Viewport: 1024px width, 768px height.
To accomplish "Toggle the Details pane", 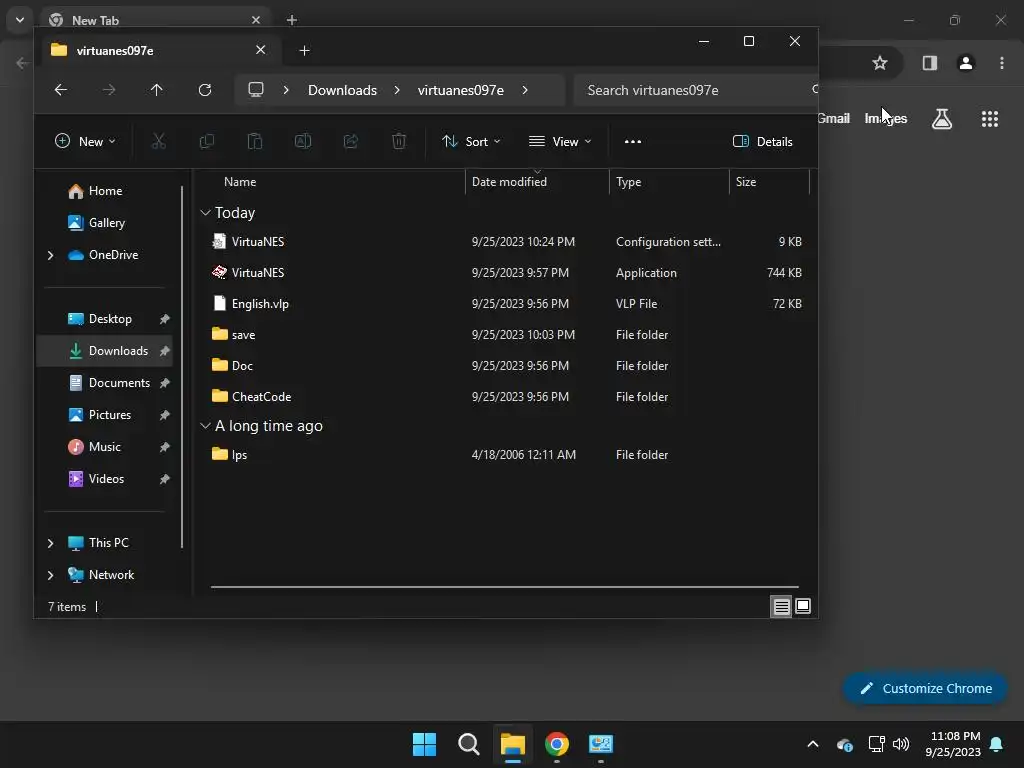I will click(763, 141).
